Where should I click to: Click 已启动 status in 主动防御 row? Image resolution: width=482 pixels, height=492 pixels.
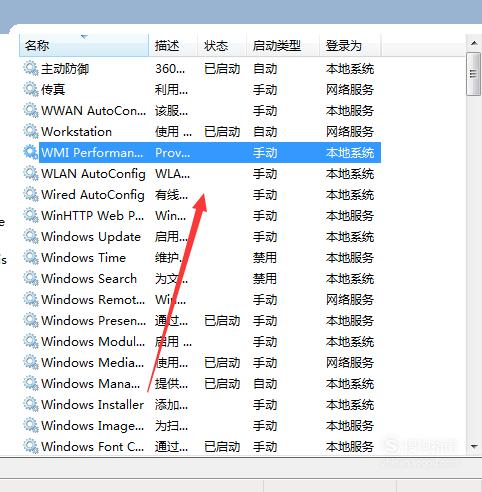(222, 69)
